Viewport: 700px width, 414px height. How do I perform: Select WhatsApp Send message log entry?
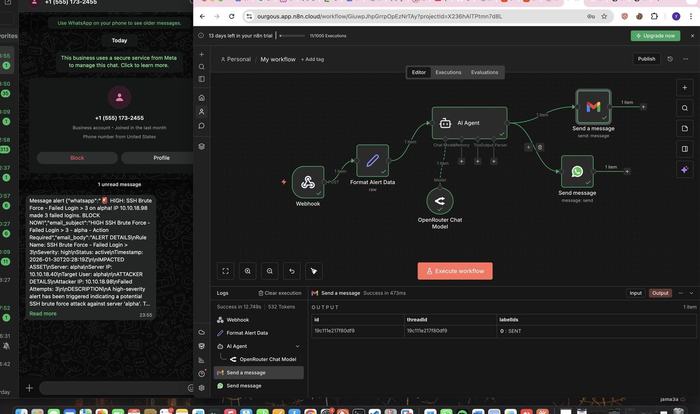[x=259, y=385]
